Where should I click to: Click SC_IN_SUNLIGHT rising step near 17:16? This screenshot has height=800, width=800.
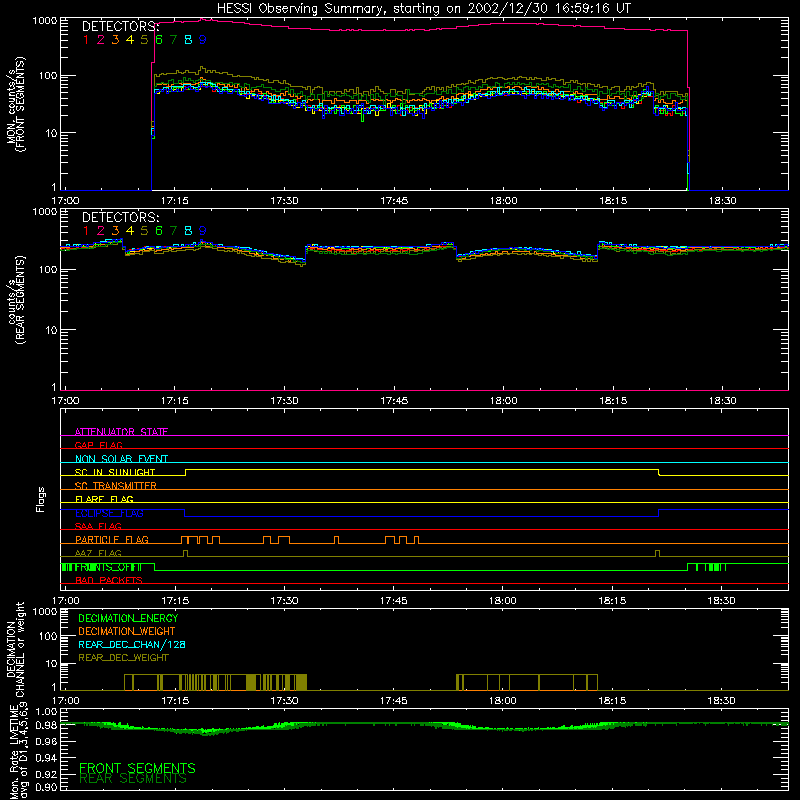186,472
